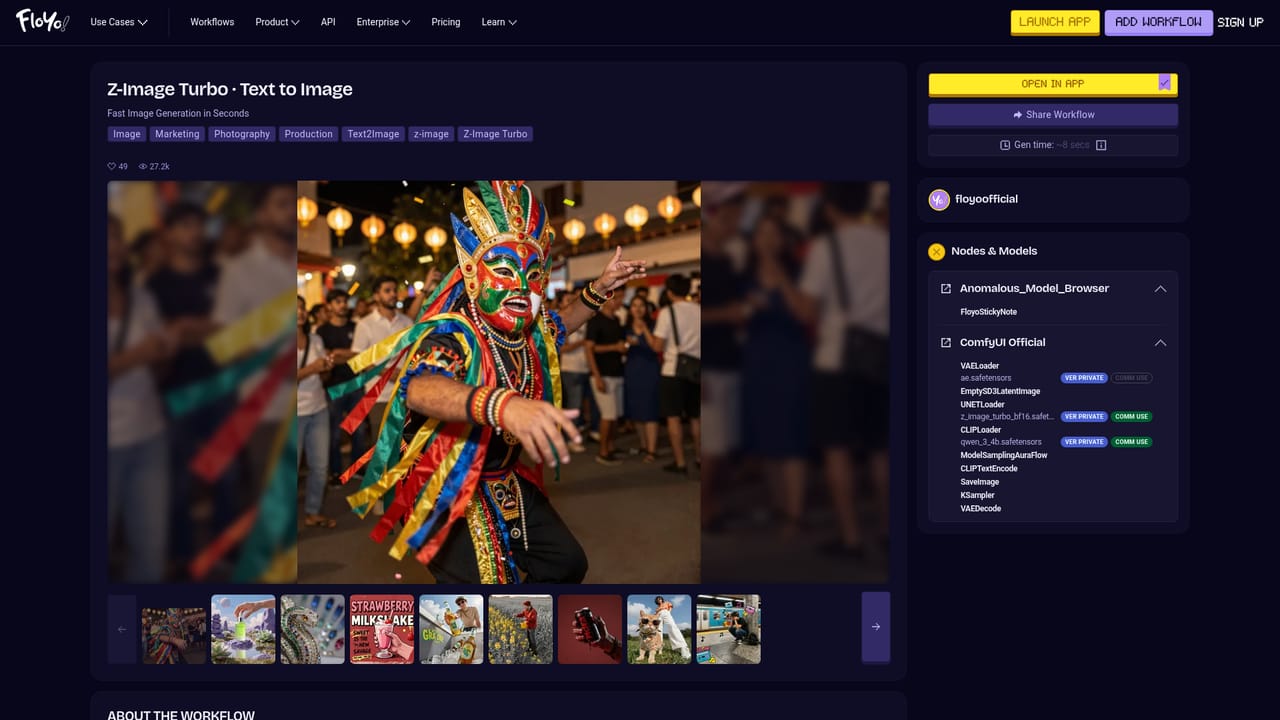Open the API page from navigation

coord(328,22)
